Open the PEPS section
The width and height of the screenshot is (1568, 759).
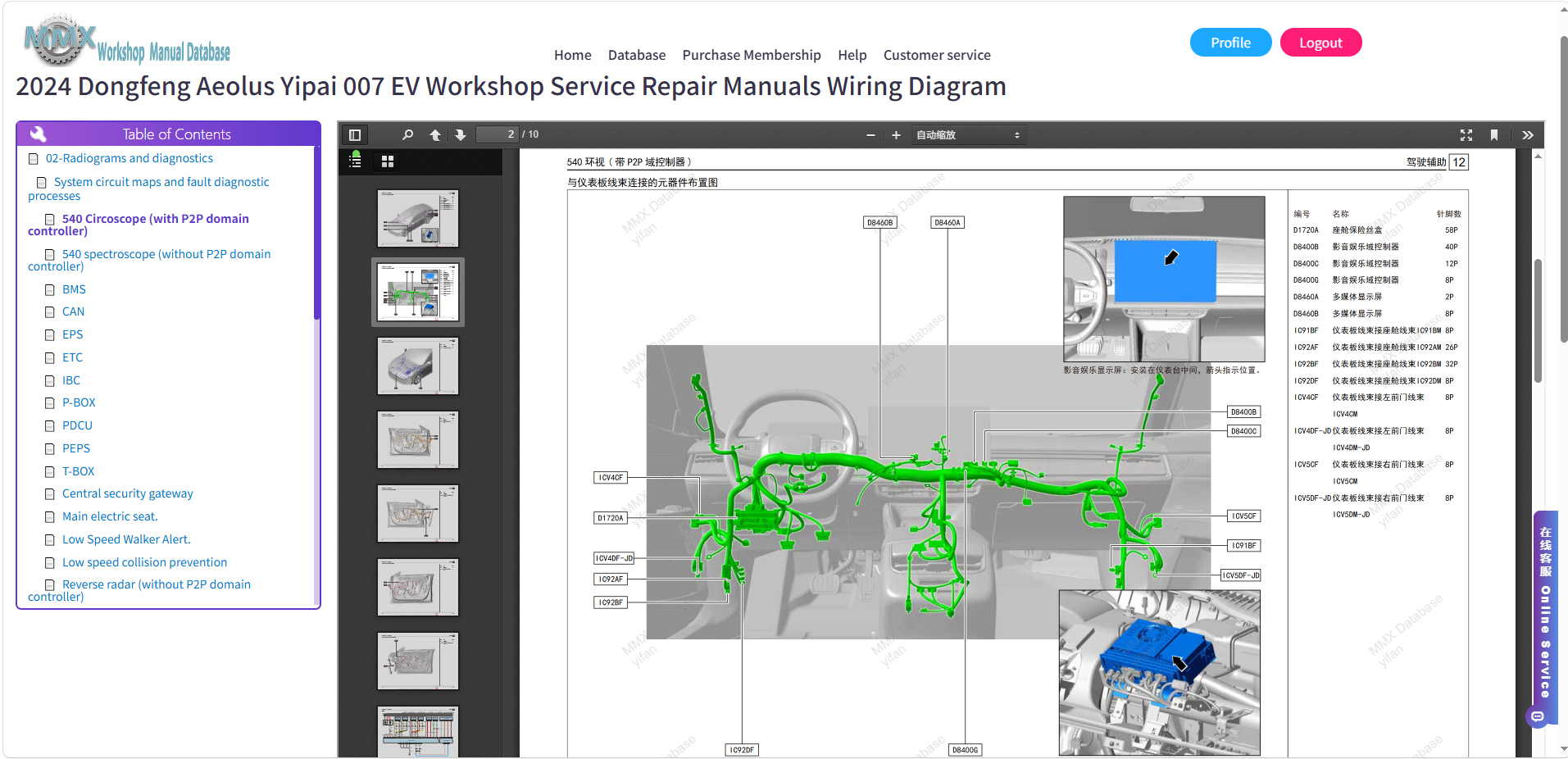pyautogui.click(x=76, y=448)
